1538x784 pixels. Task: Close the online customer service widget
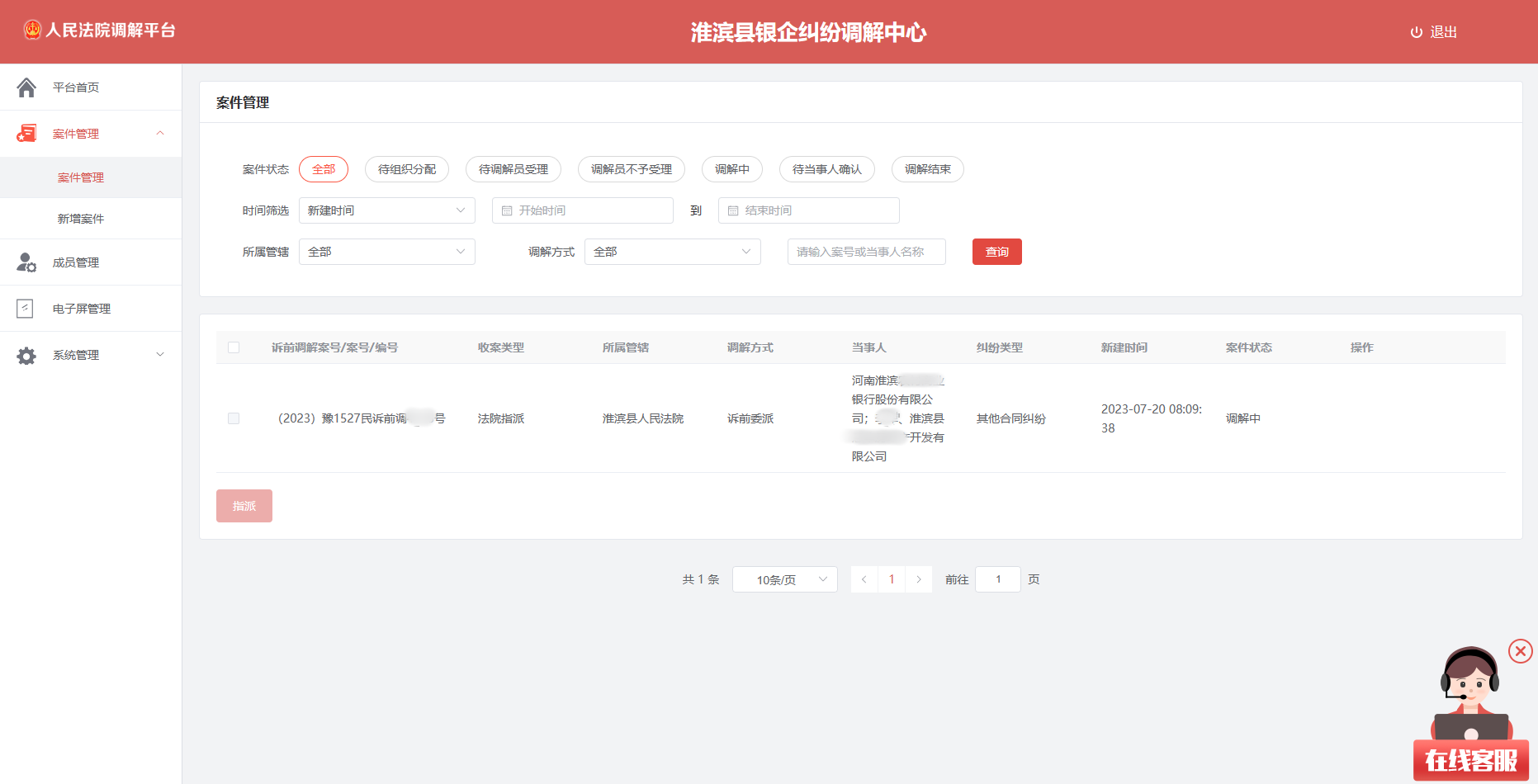click(1521, 651)
